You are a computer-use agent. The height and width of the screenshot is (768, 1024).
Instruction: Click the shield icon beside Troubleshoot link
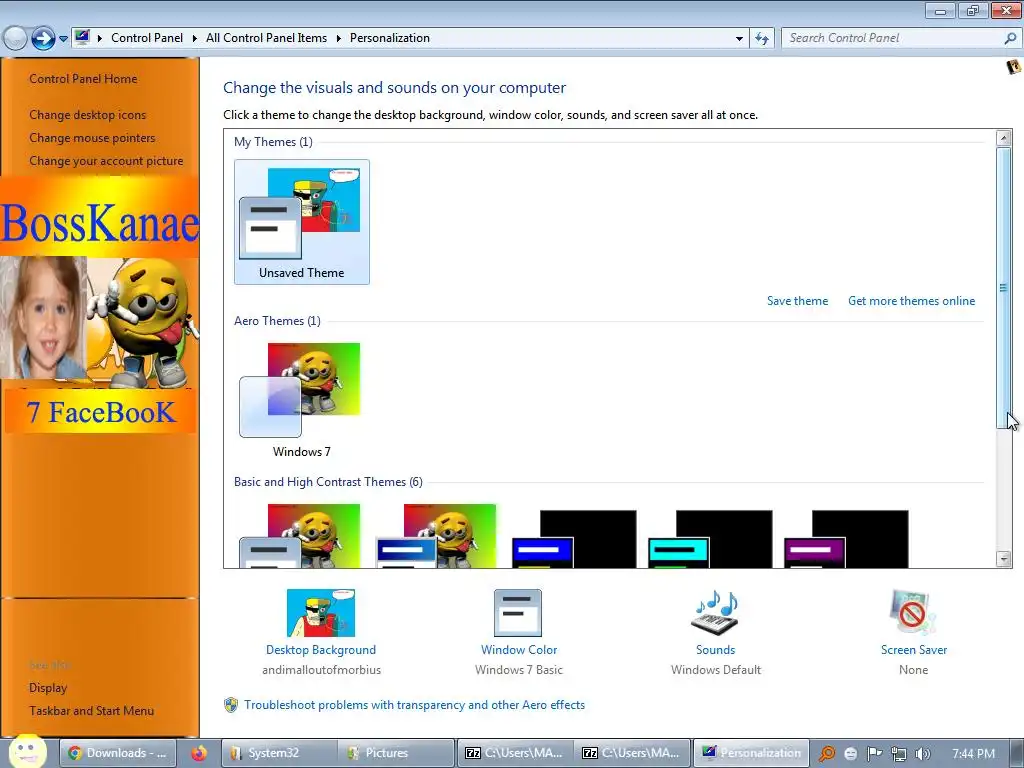point(231,705)
